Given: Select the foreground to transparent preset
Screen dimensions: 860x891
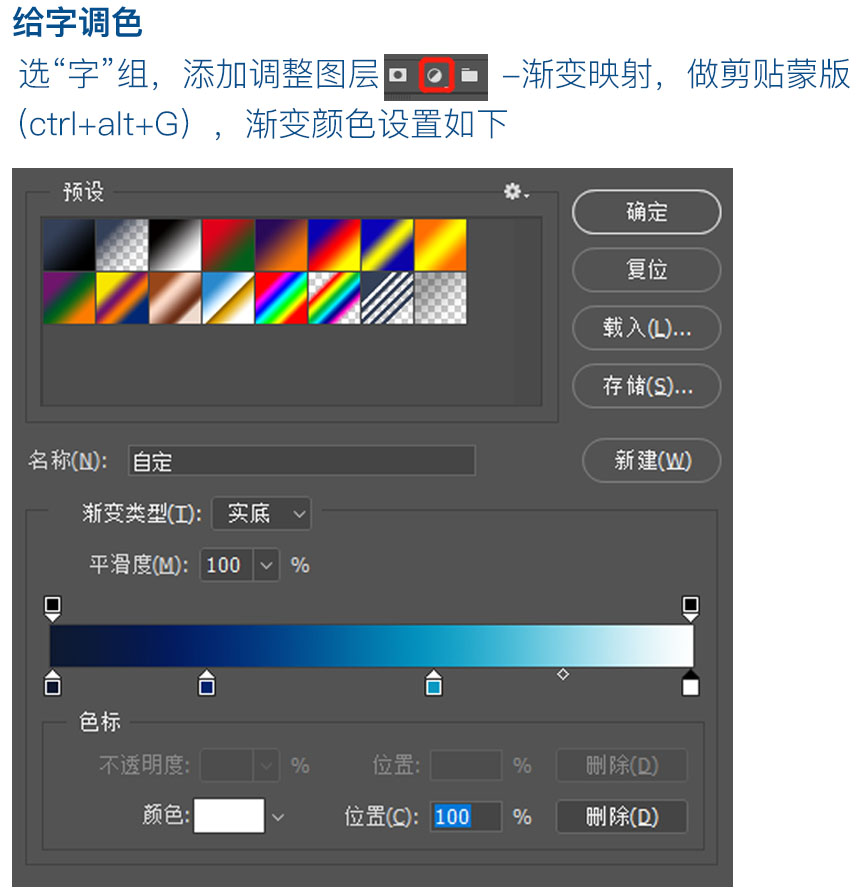Looking at the screenshot, I should (122, 245).
